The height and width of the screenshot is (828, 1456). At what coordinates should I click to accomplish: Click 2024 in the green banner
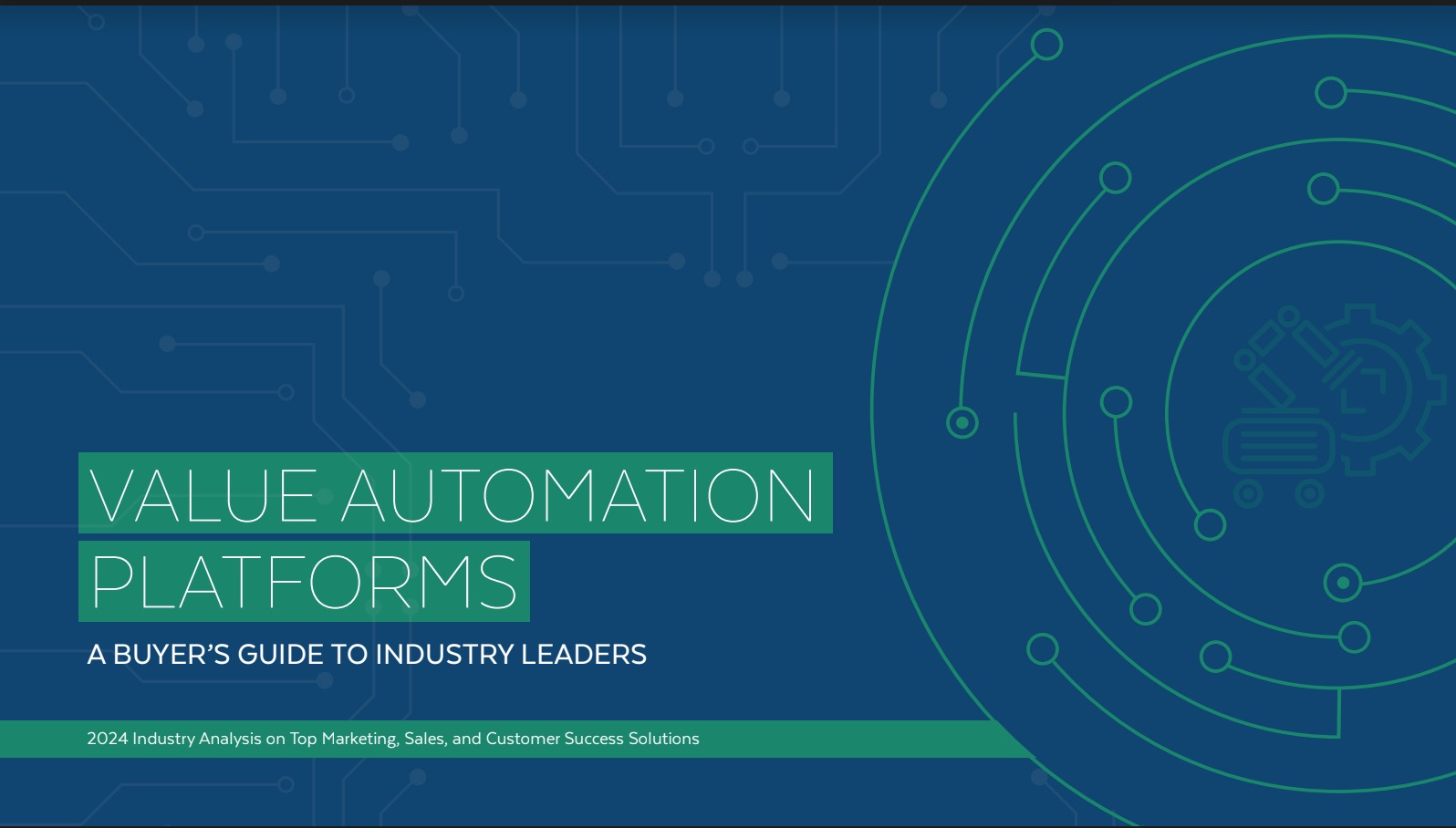107,739
